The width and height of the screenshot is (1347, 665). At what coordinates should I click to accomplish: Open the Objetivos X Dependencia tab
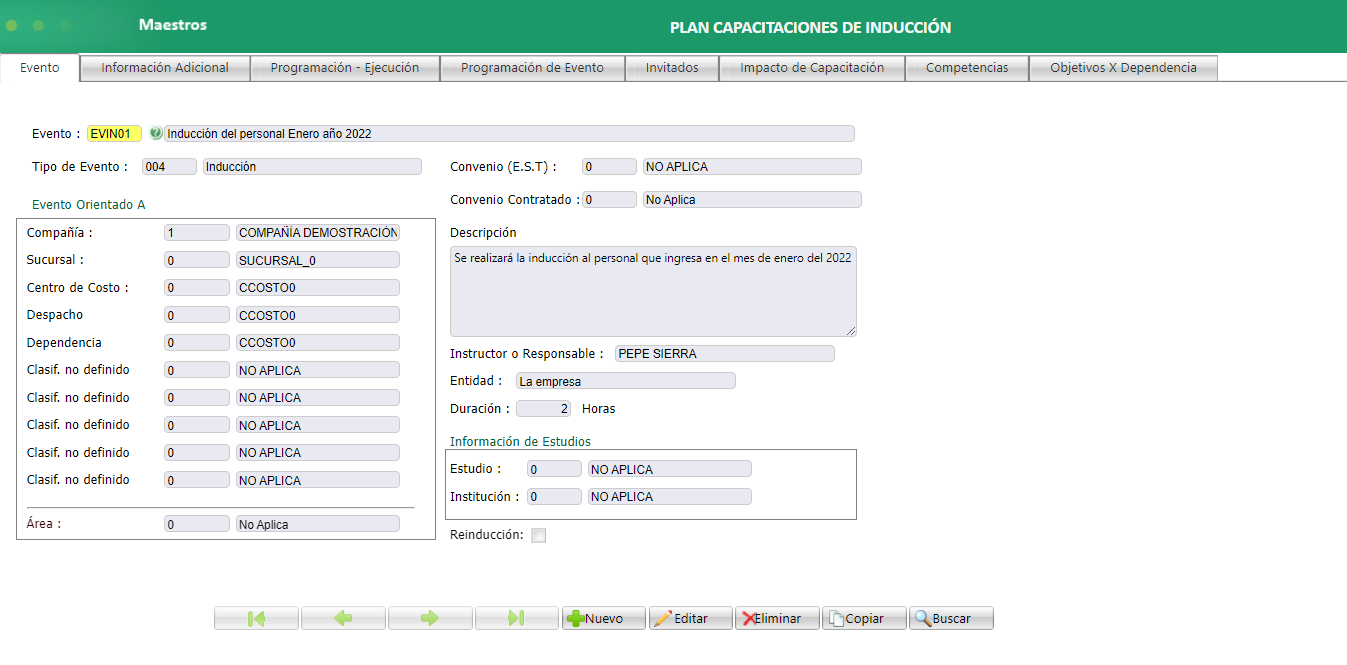(x=1122, y=67)
